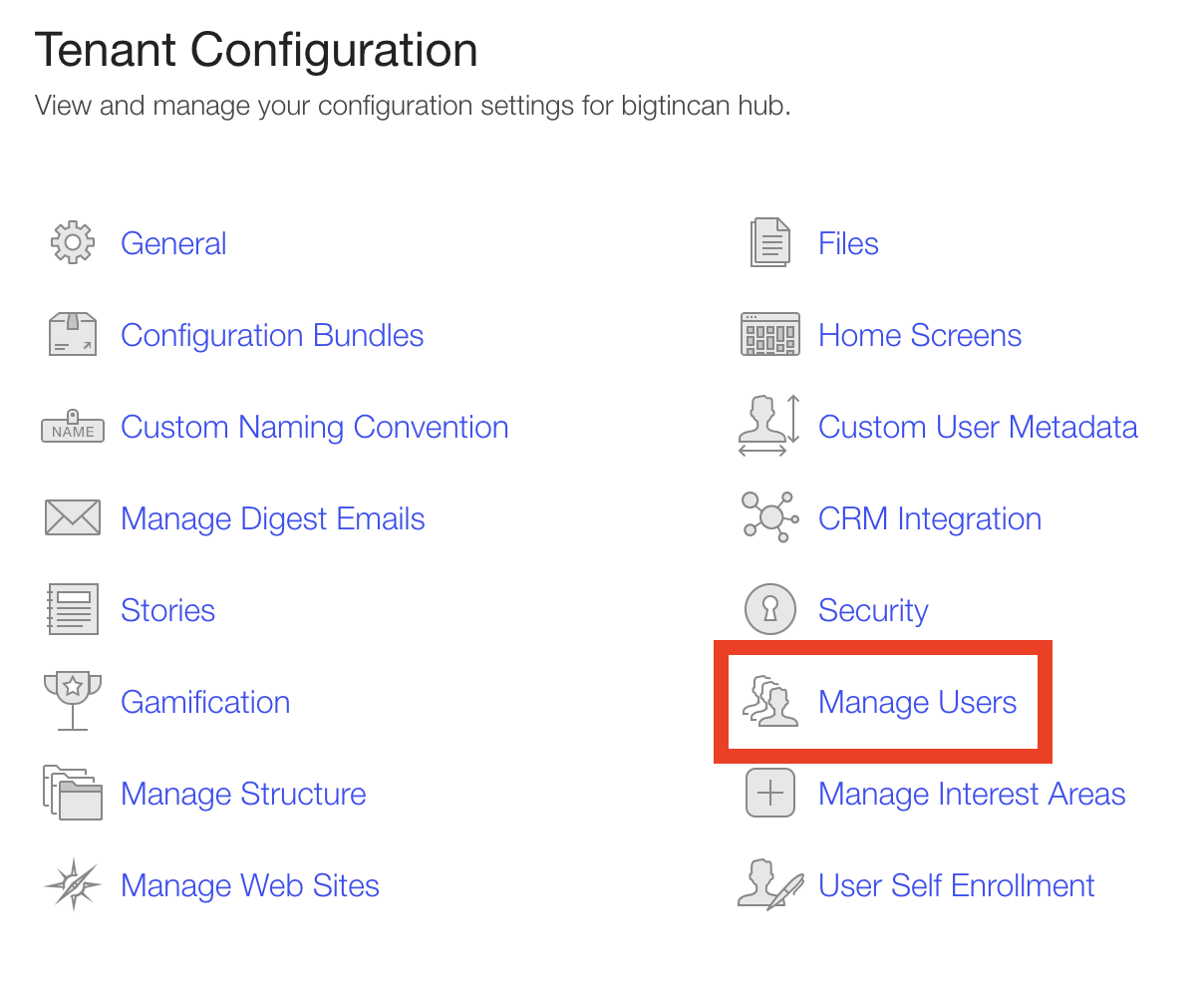1204x987 pixels.
Task: Click the compass icon for Web Sites
Action: (73, 884)
